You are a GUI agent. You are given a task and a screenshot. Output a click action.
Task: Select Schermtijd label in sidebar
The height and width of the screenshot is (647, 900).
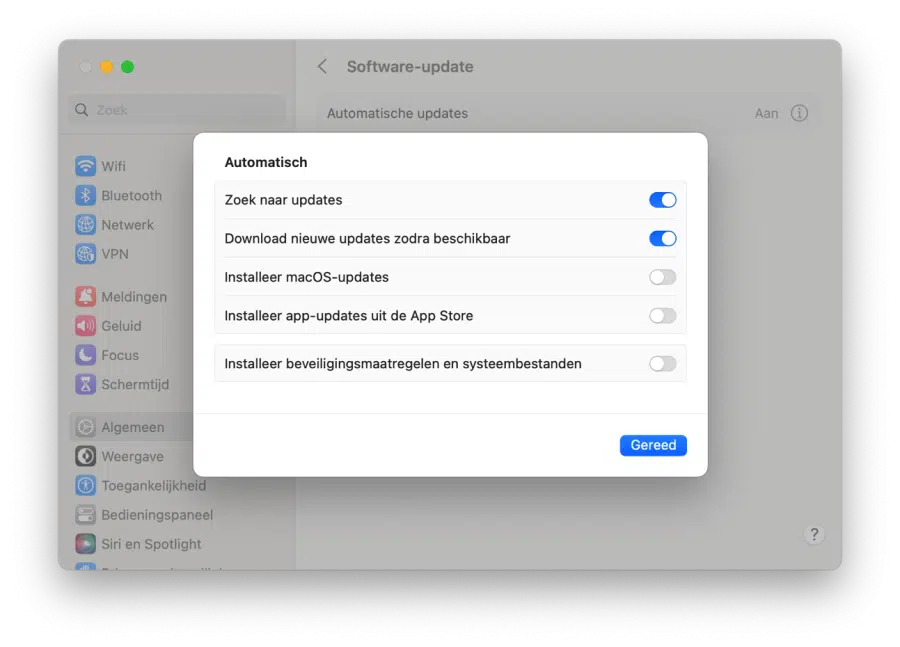click(x=135, y=384)
